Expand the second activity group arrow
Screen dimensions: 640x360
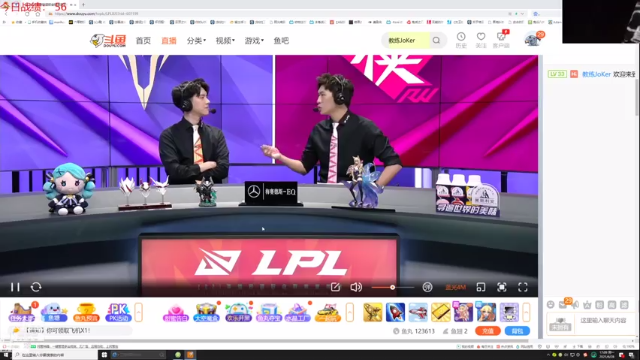[x=350, y=312]
